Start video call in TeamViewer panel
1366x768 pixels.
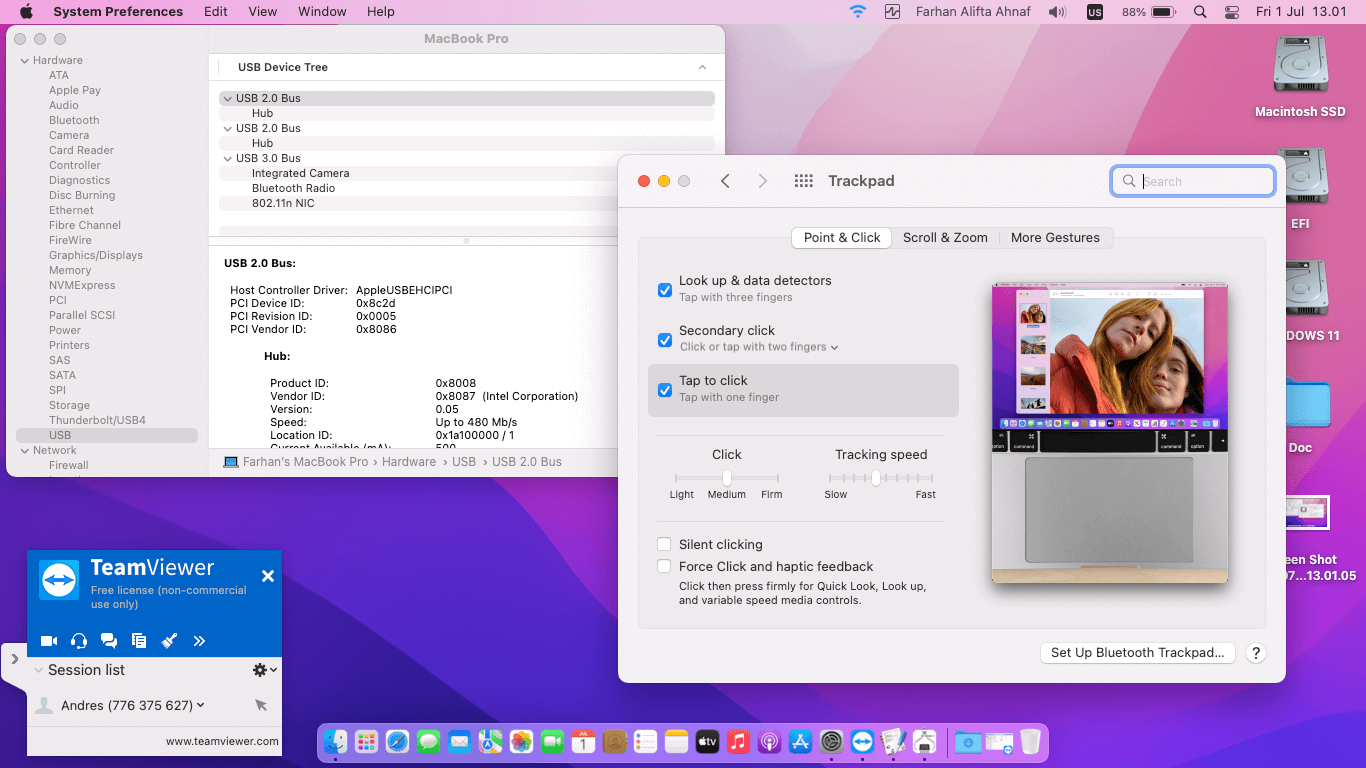48,641
